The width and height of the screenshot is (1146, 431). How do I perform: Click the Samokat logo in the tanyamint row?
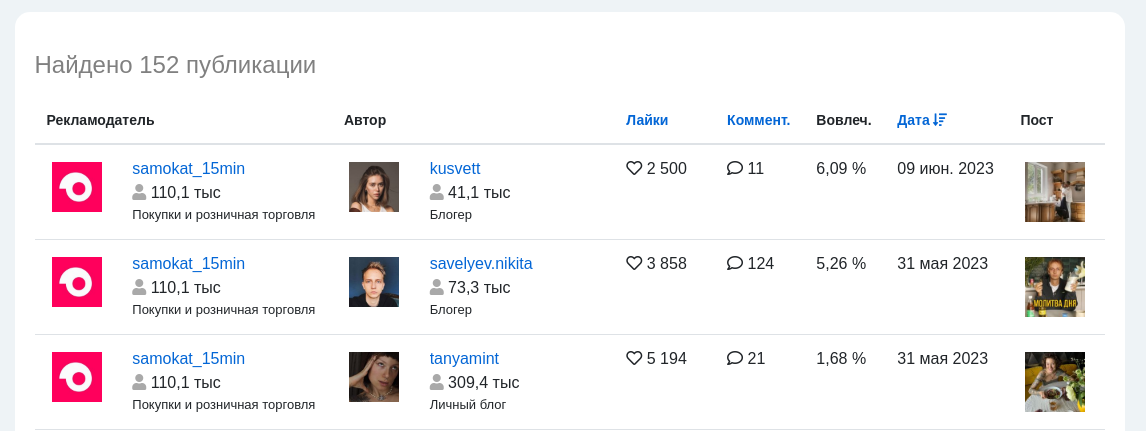click(77, 377)
